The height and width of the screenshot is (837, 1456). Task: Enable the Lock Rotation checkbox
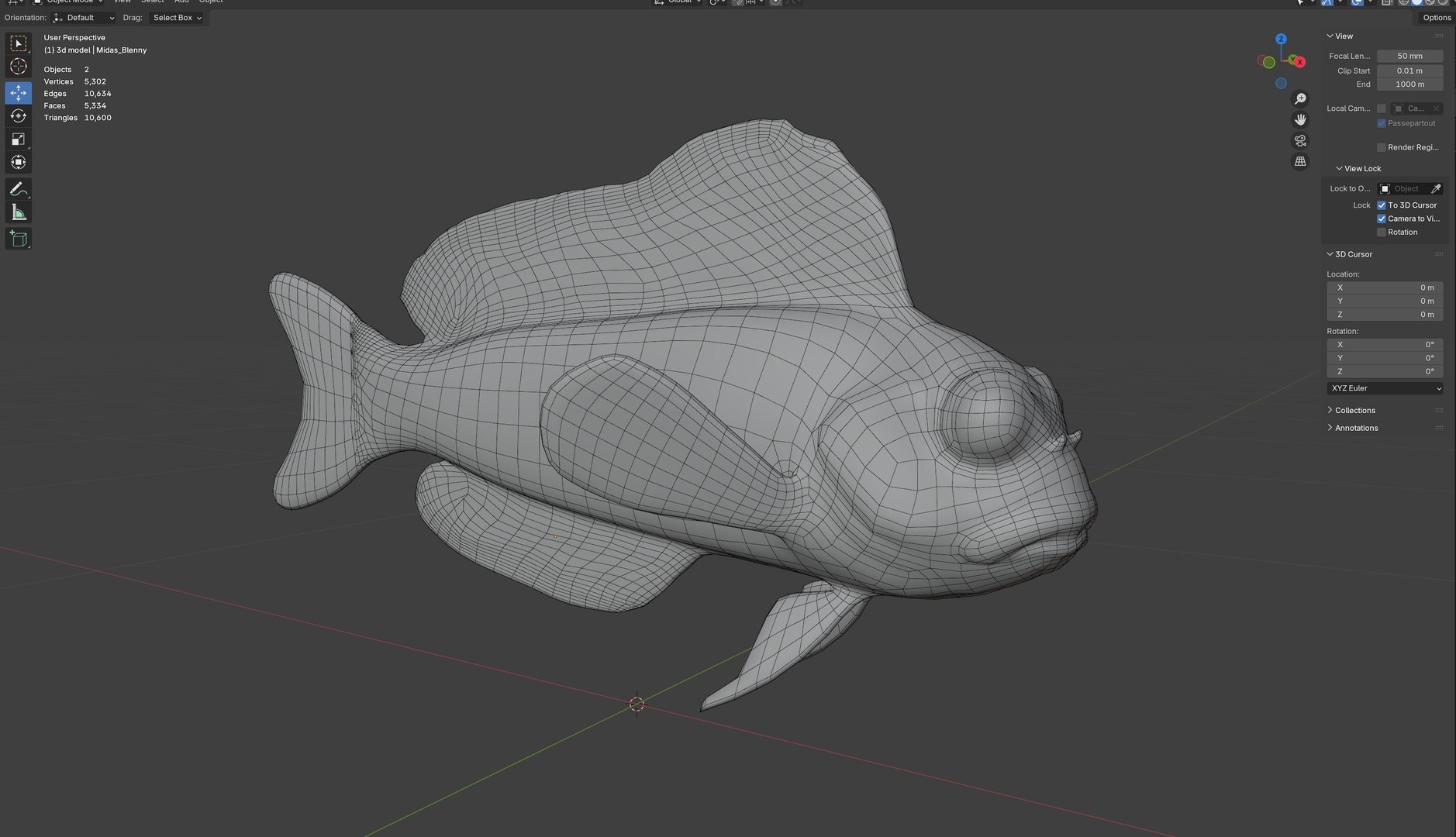1382,232
